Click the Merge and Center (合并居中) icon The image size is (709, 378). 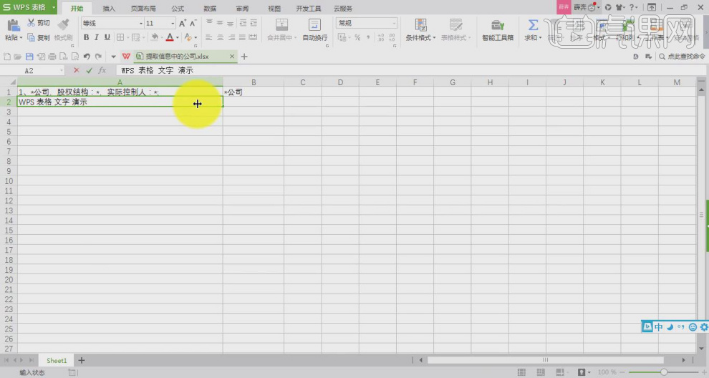tap(282, 25)
